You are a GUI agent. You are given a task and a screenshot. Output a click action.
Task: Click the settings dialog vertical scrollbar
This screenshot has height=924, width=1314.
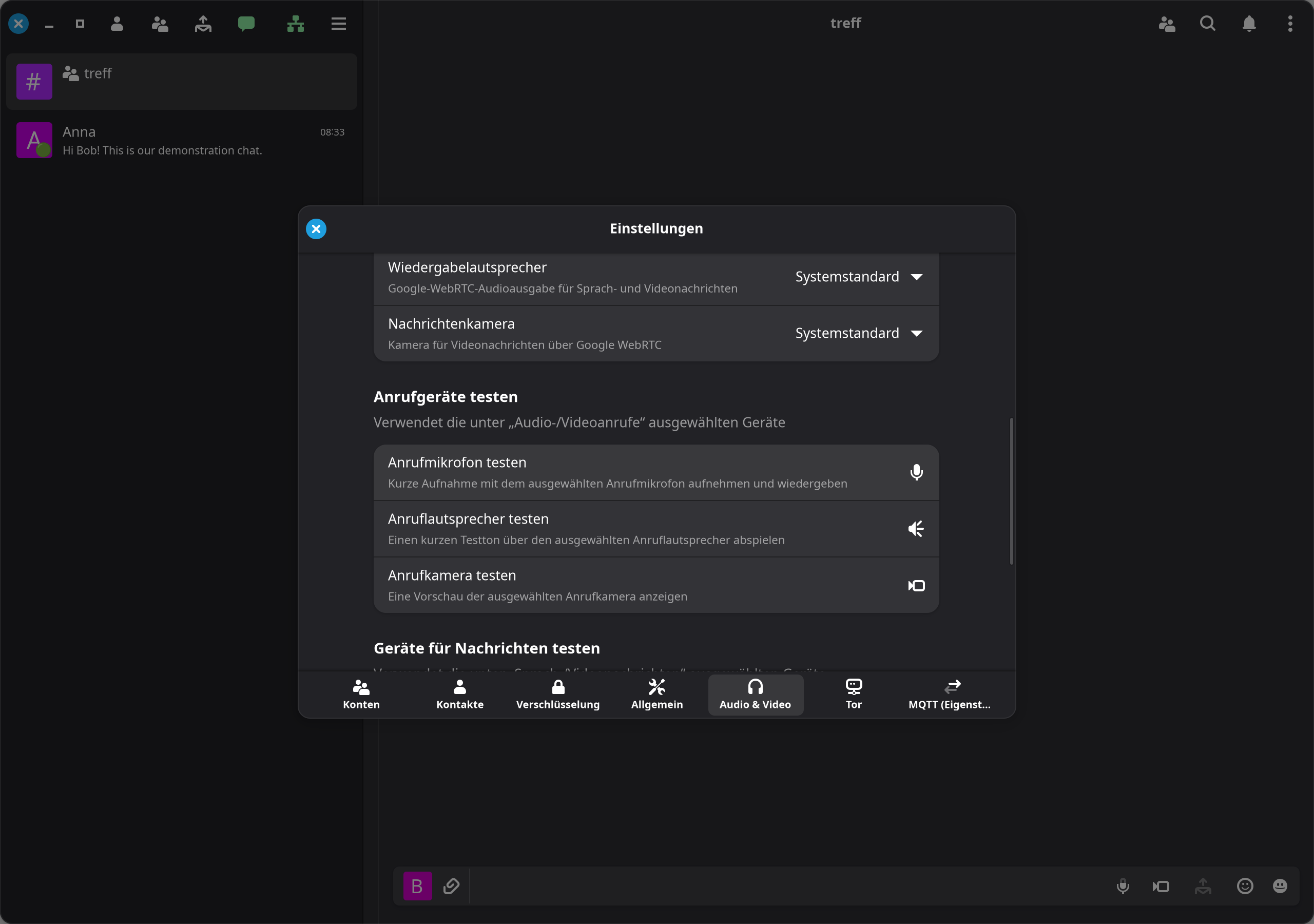pos(1011,491)
